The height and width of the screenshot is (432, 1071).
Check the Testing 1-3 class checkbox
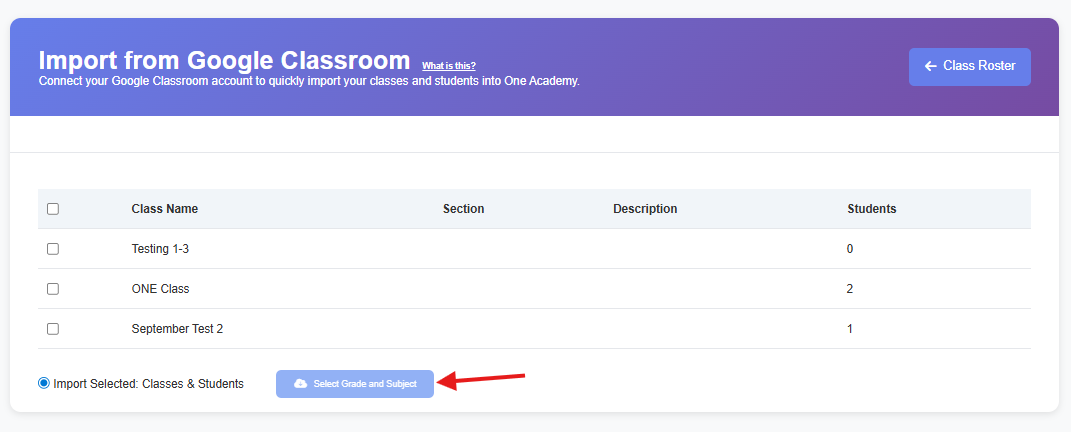pos(53,249)
